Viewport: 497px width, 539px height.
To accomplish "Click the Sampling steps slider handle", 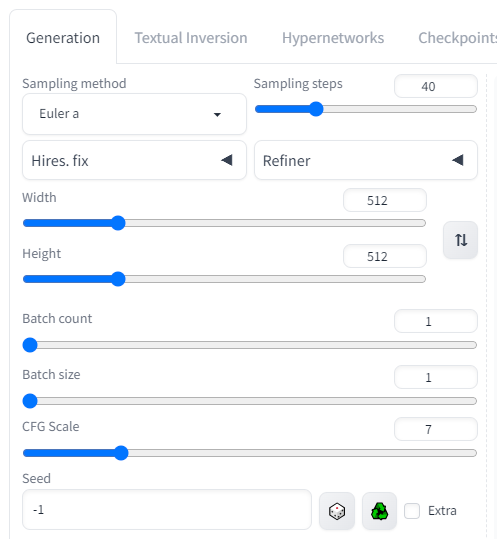I will pos(316,109).
